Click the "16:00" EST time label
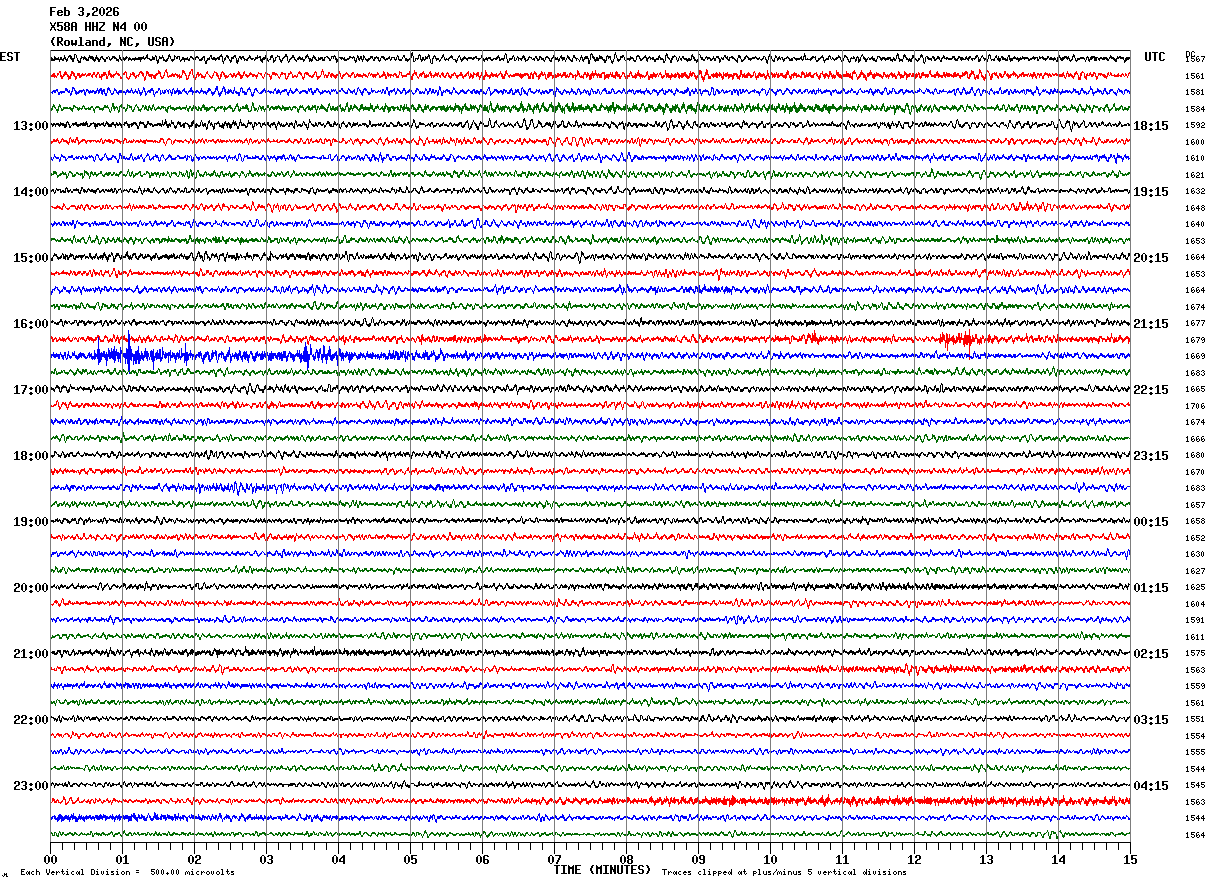Viewport: 1210px width, 886px height. [x=30, y=324]
